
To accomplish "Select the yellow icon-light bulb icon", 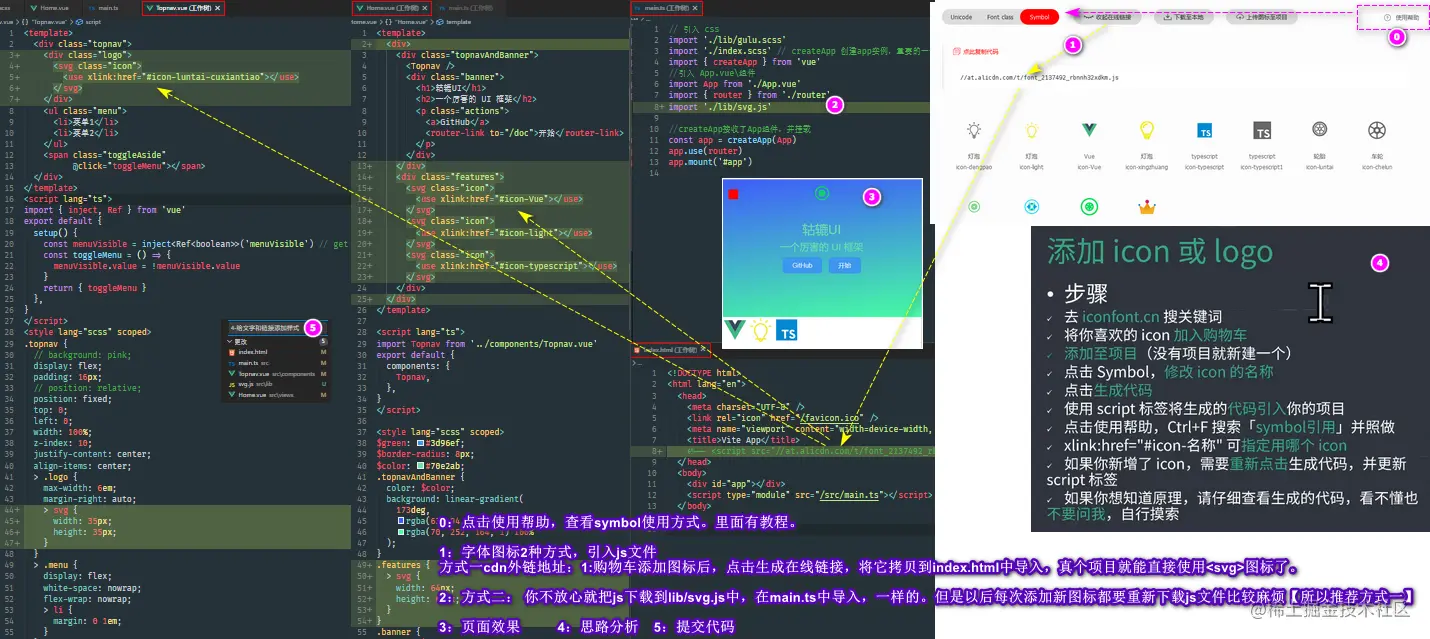I will (1032, 130).
